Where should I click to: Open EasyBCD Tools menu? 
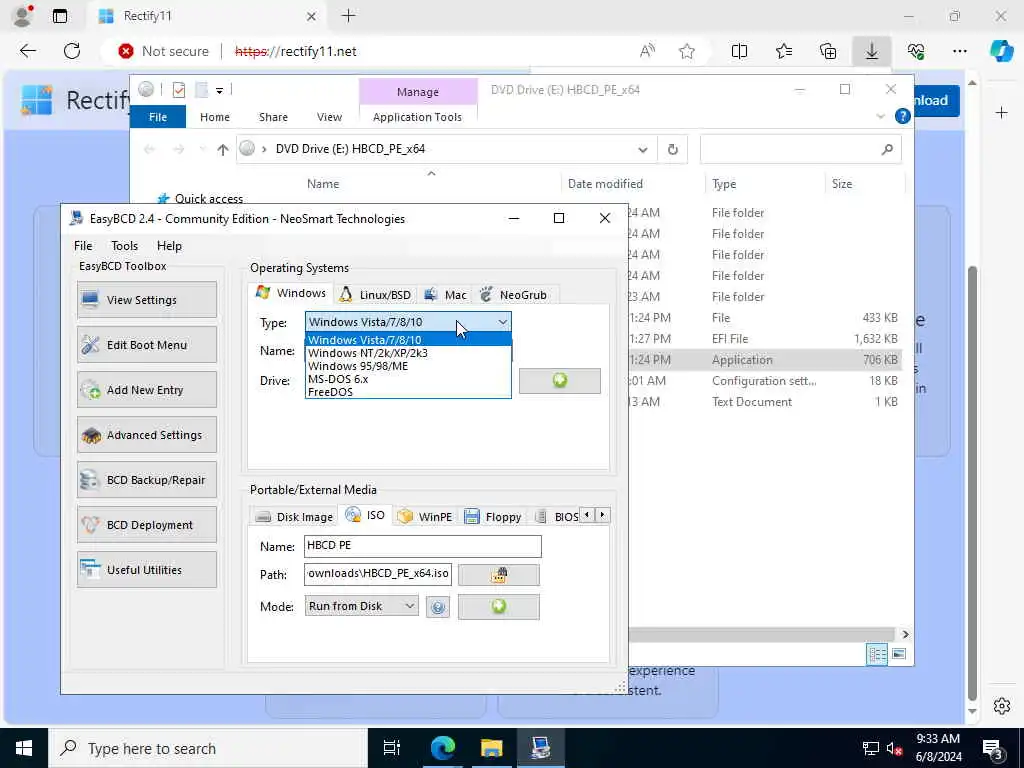124,246
